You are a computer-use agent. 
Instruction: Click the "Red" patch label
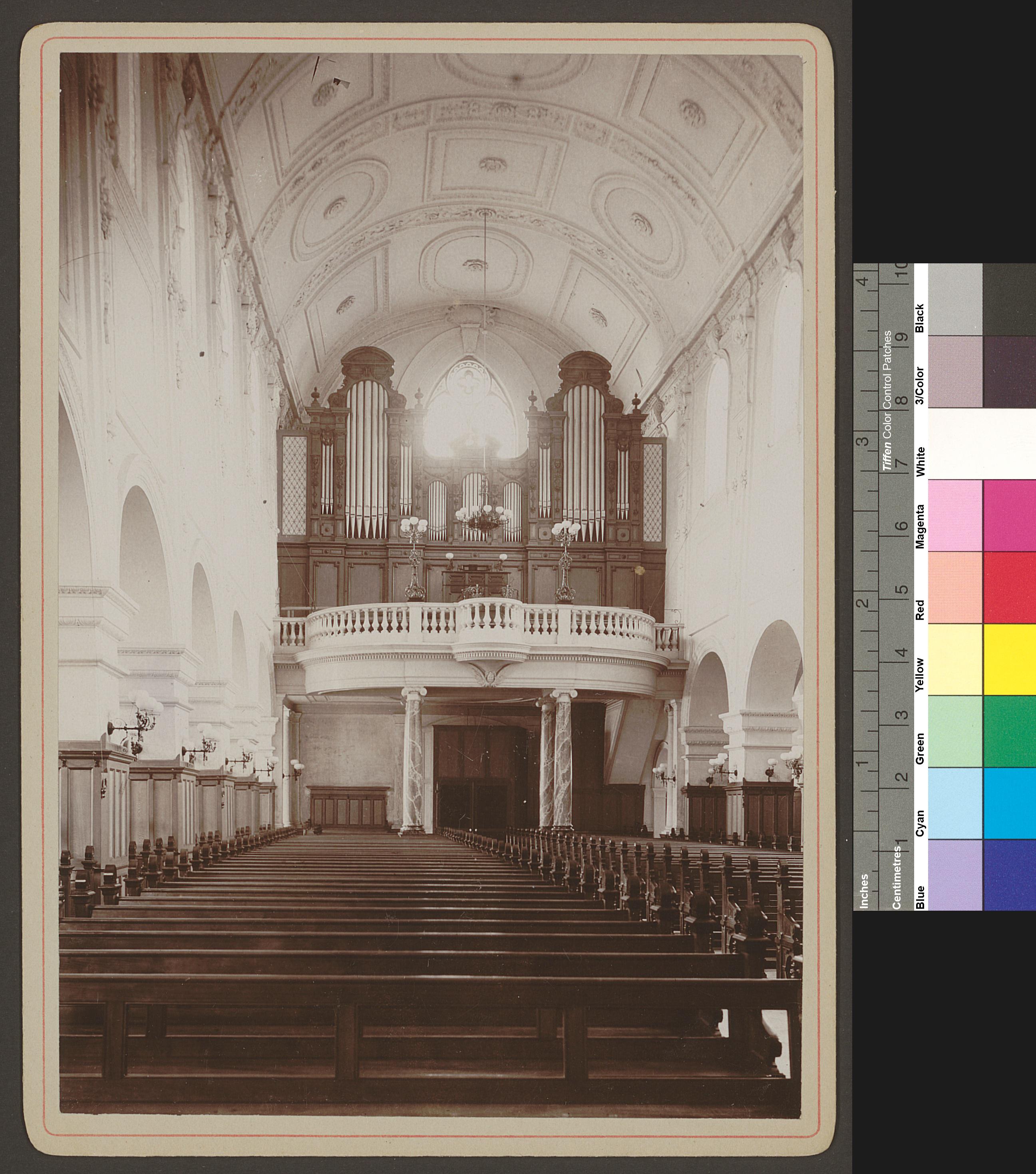pos(920,610)
